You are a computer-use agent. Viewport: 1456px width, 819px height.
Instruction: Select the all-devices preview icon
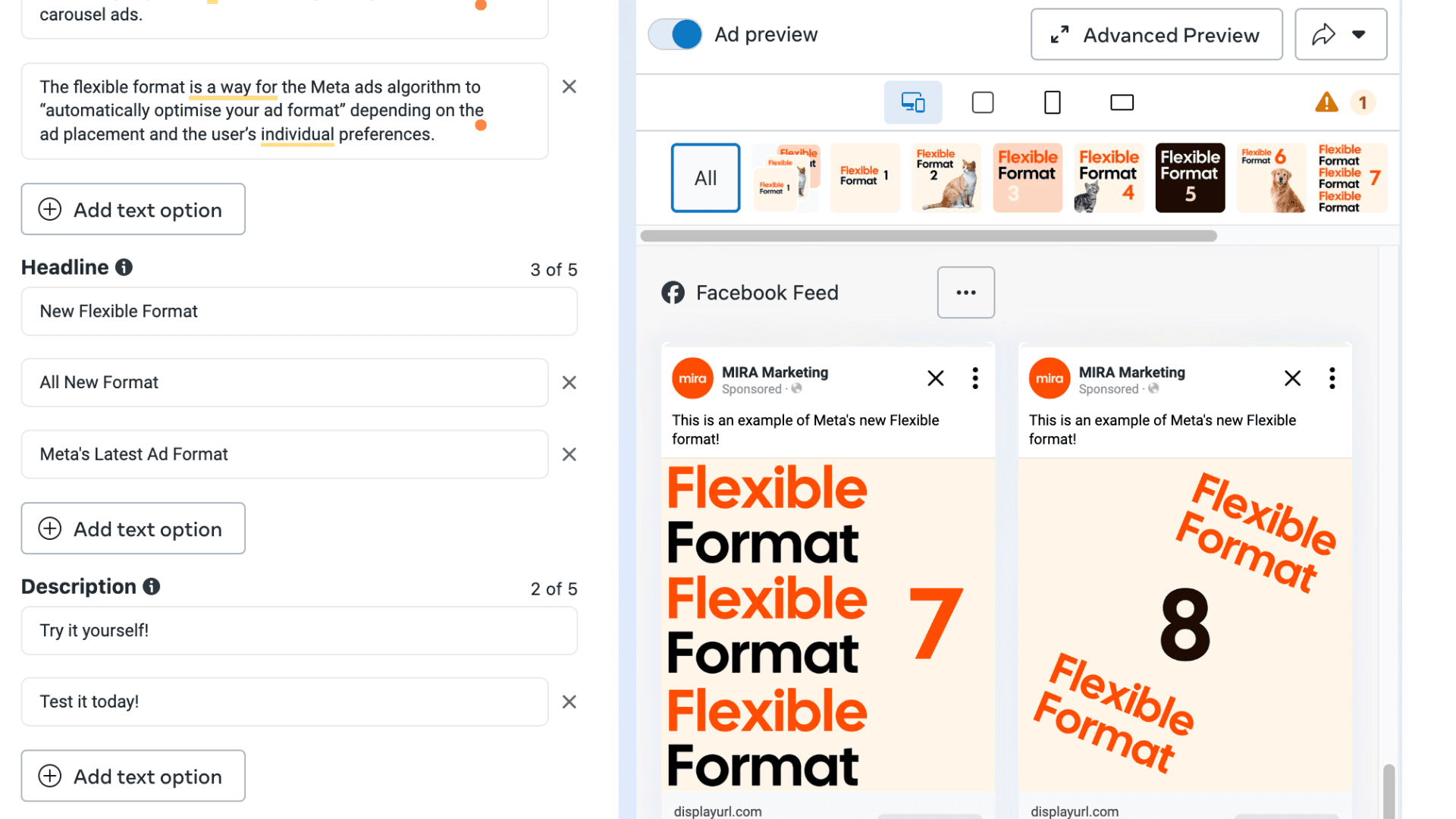pyautogui.click(x=912, y=102)
